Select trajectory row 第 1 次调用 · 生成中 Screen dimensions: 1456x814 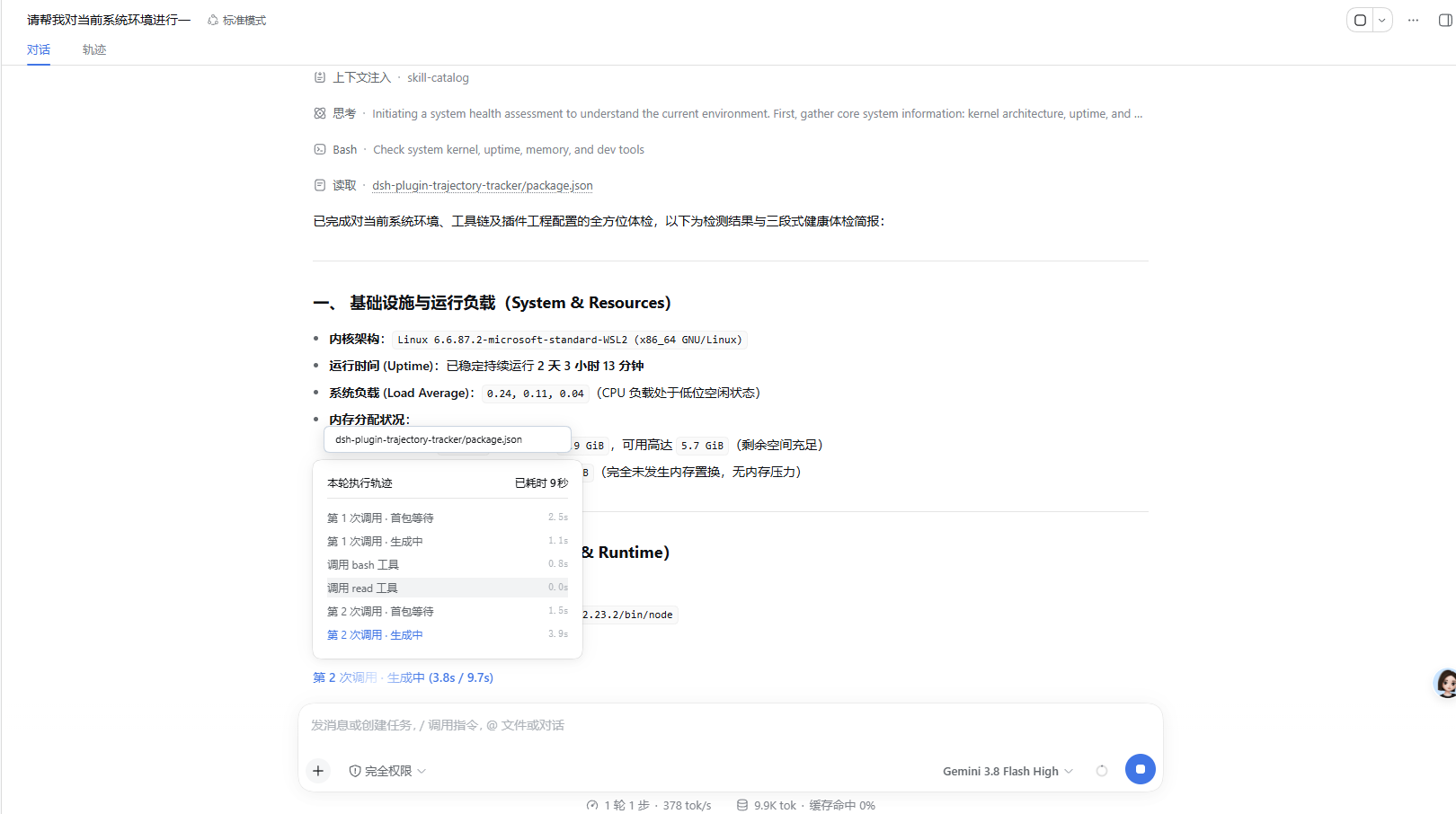(448, 541)
